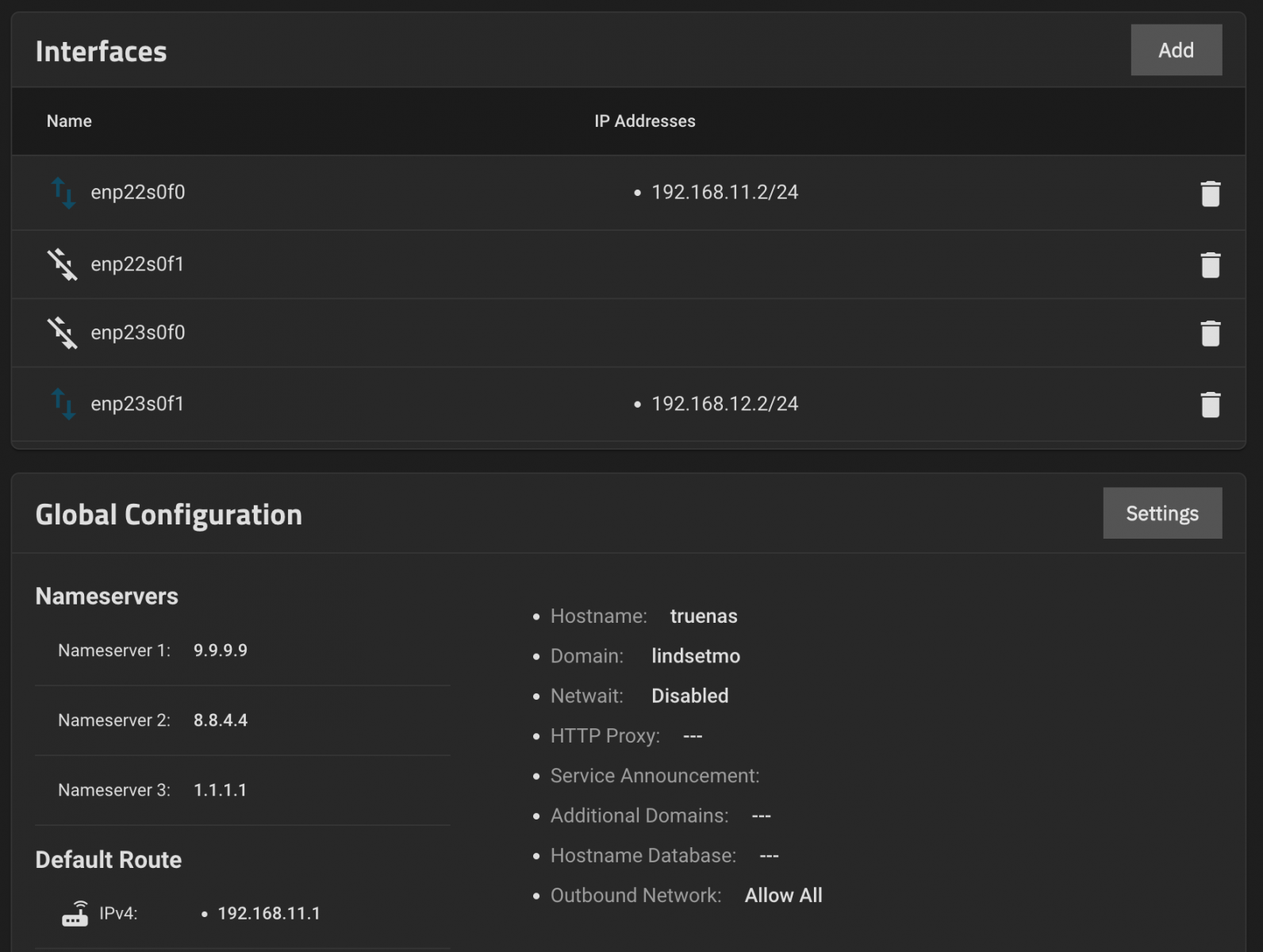Click the Netwait label

tap(587, 696)
